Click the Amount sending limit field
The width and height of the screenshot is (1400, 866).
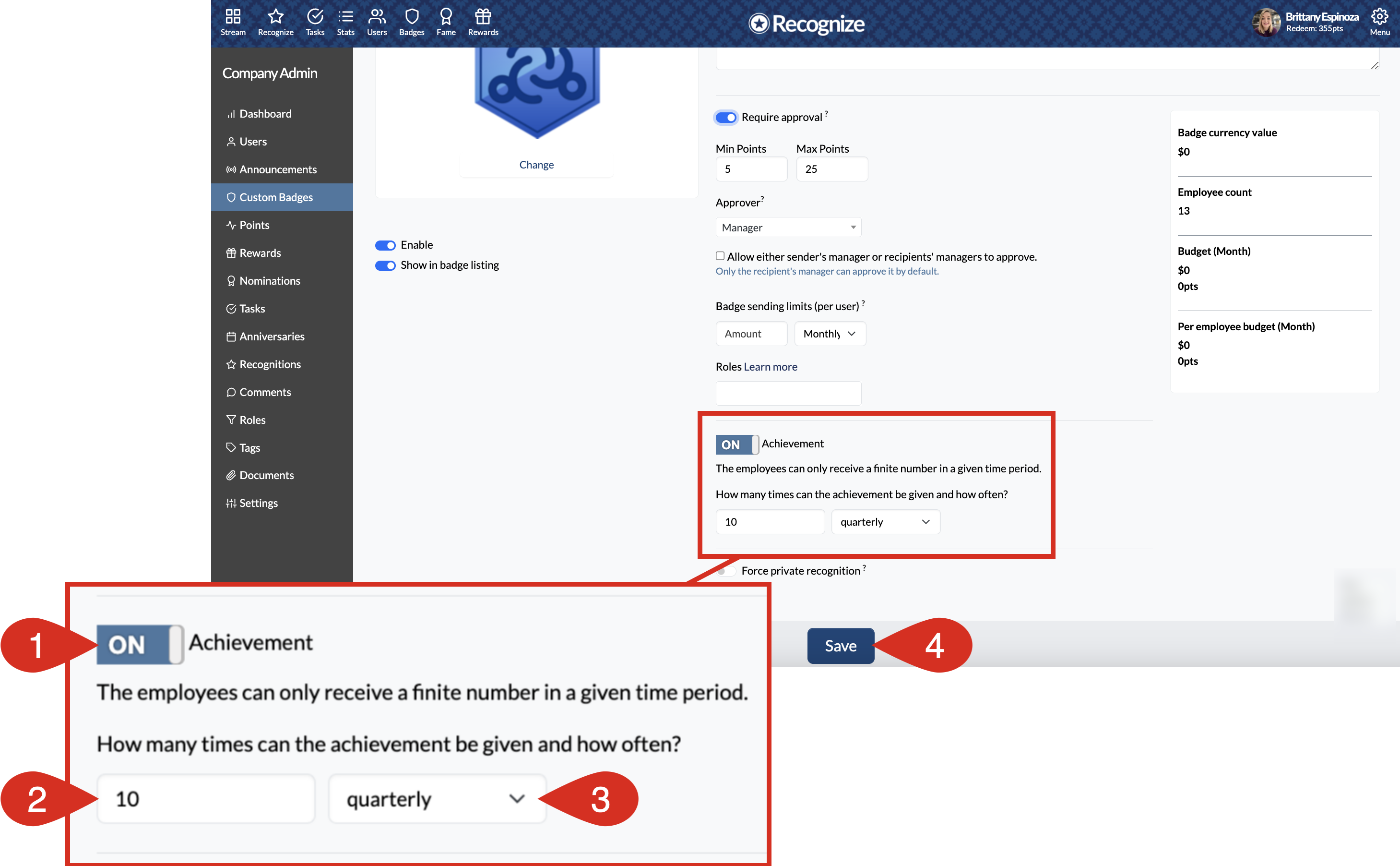pyautogui.click(x=751, y=334)
